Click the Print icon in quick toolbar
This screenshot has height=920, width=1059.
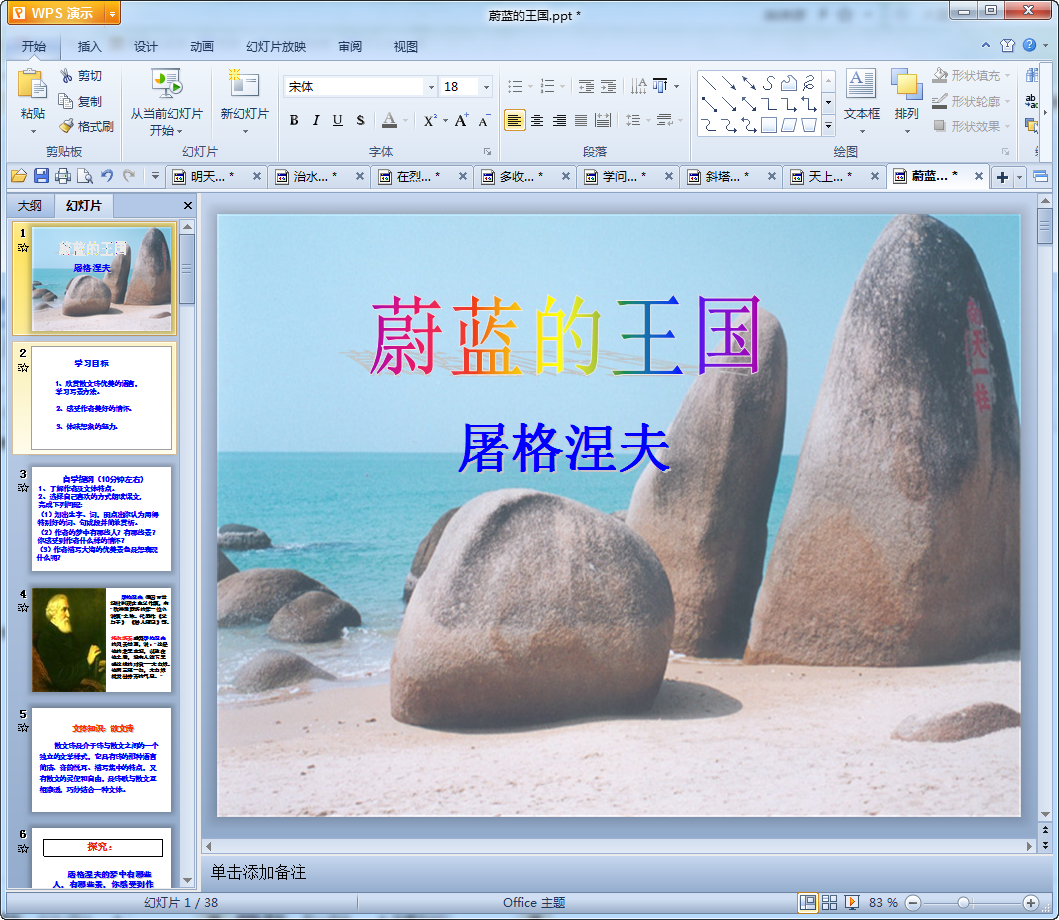63,176
